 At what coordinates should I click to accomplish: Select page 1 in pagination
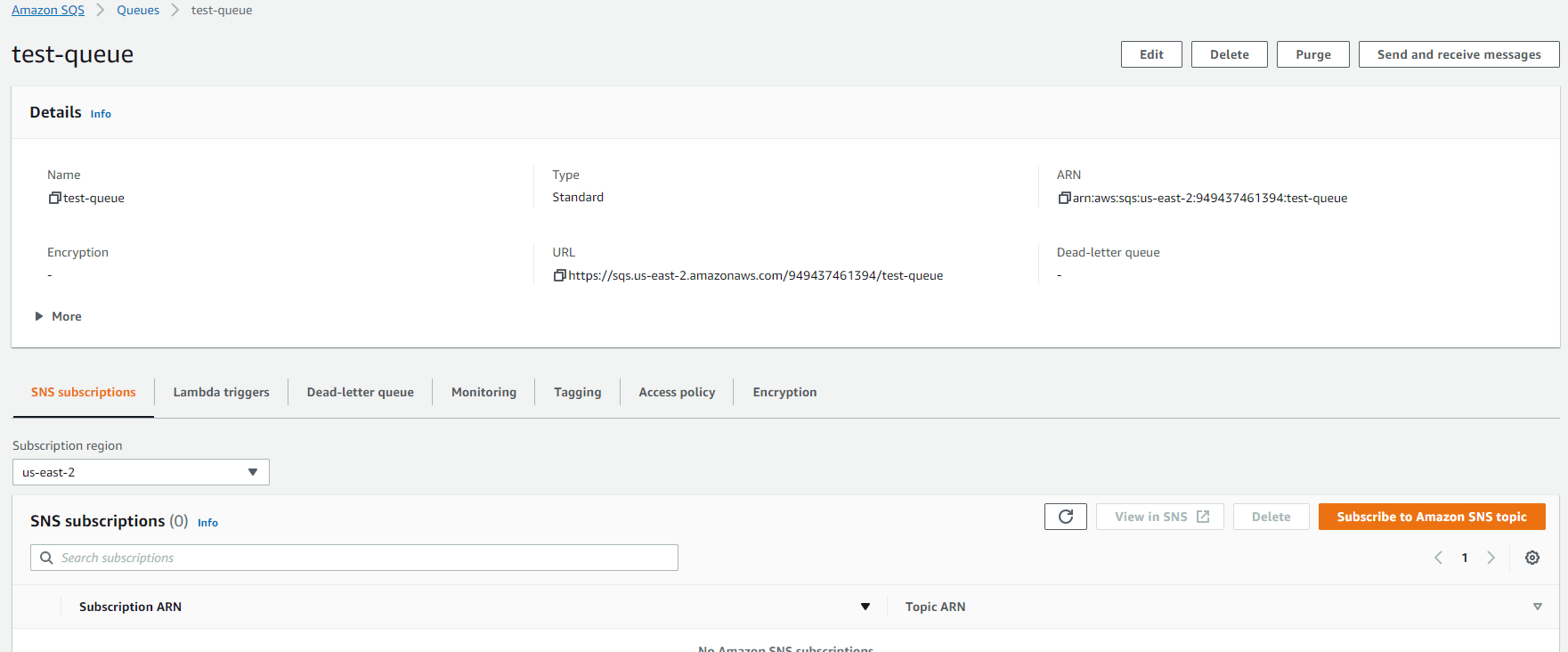pyautogui.click(x=1465, y=558)
